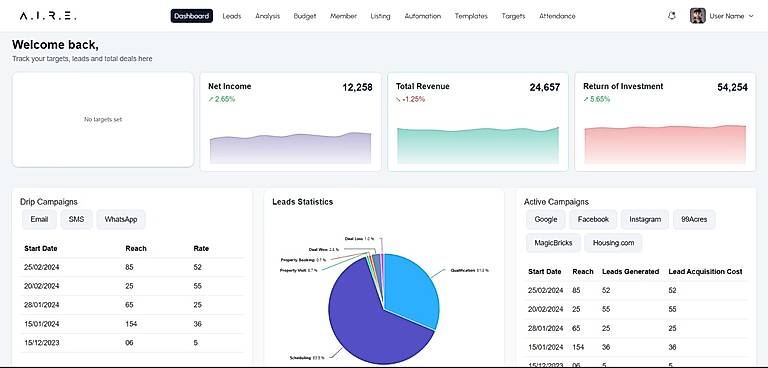Switch to the Targets tab
768x368 pixels.
pyautogui.click(x=513, y=16)
